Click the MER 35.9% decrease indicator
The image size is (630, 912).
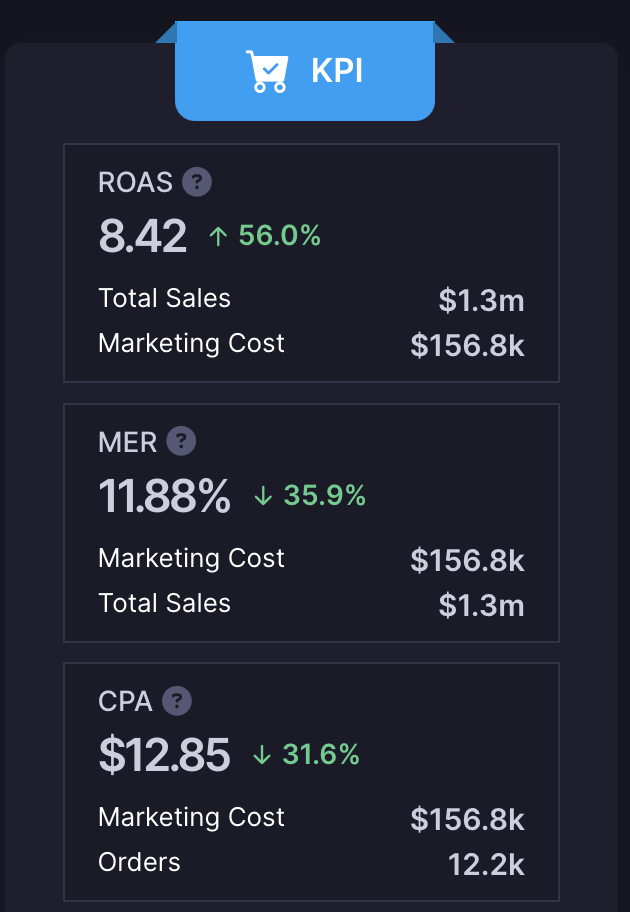[x=310, y=496]
